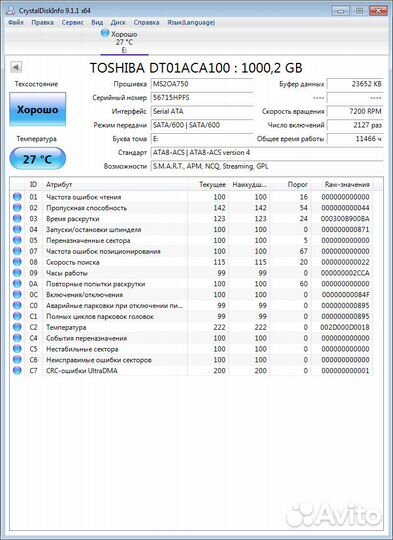Click the Число включений value 2127 раз
The height and width of the screenshot is (540, 393).
[x=355, y=125]
